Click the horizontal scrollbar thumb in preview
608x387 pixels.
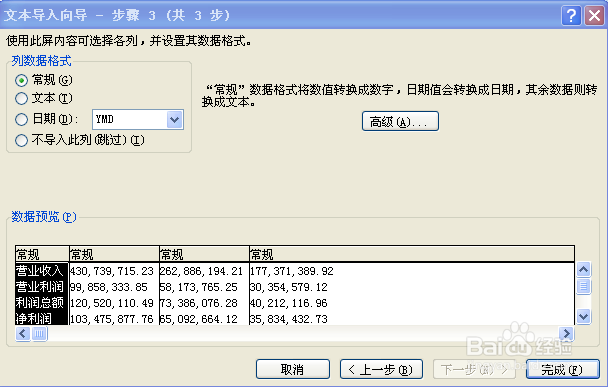point(39,333)
